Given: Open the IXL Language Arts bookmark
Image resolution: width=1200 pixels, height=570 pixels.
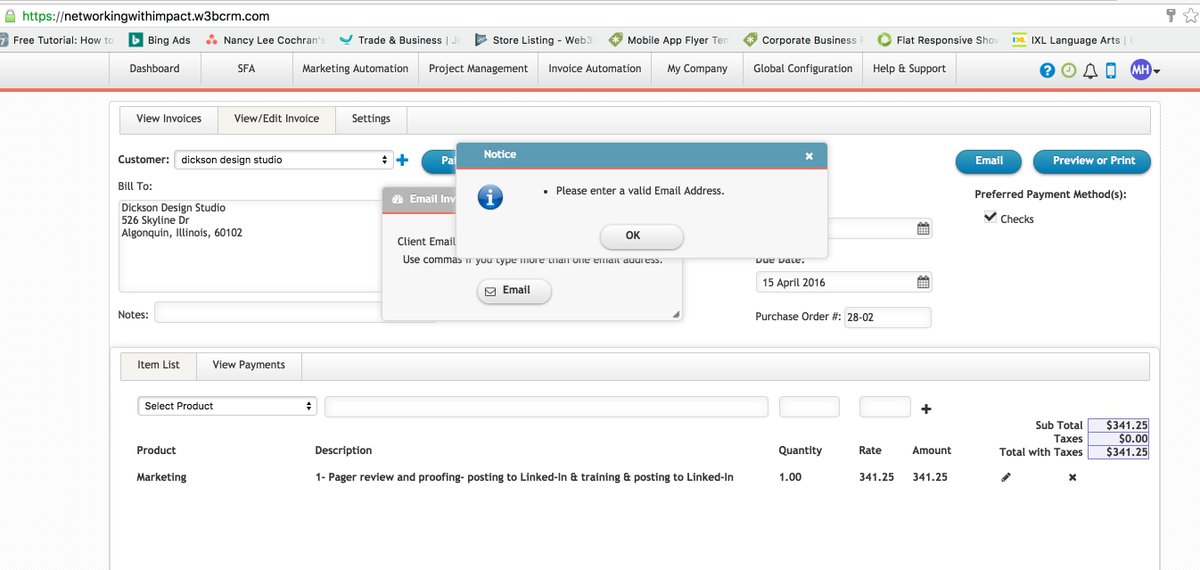Looking at the screenshot, I should point(1072,40).
